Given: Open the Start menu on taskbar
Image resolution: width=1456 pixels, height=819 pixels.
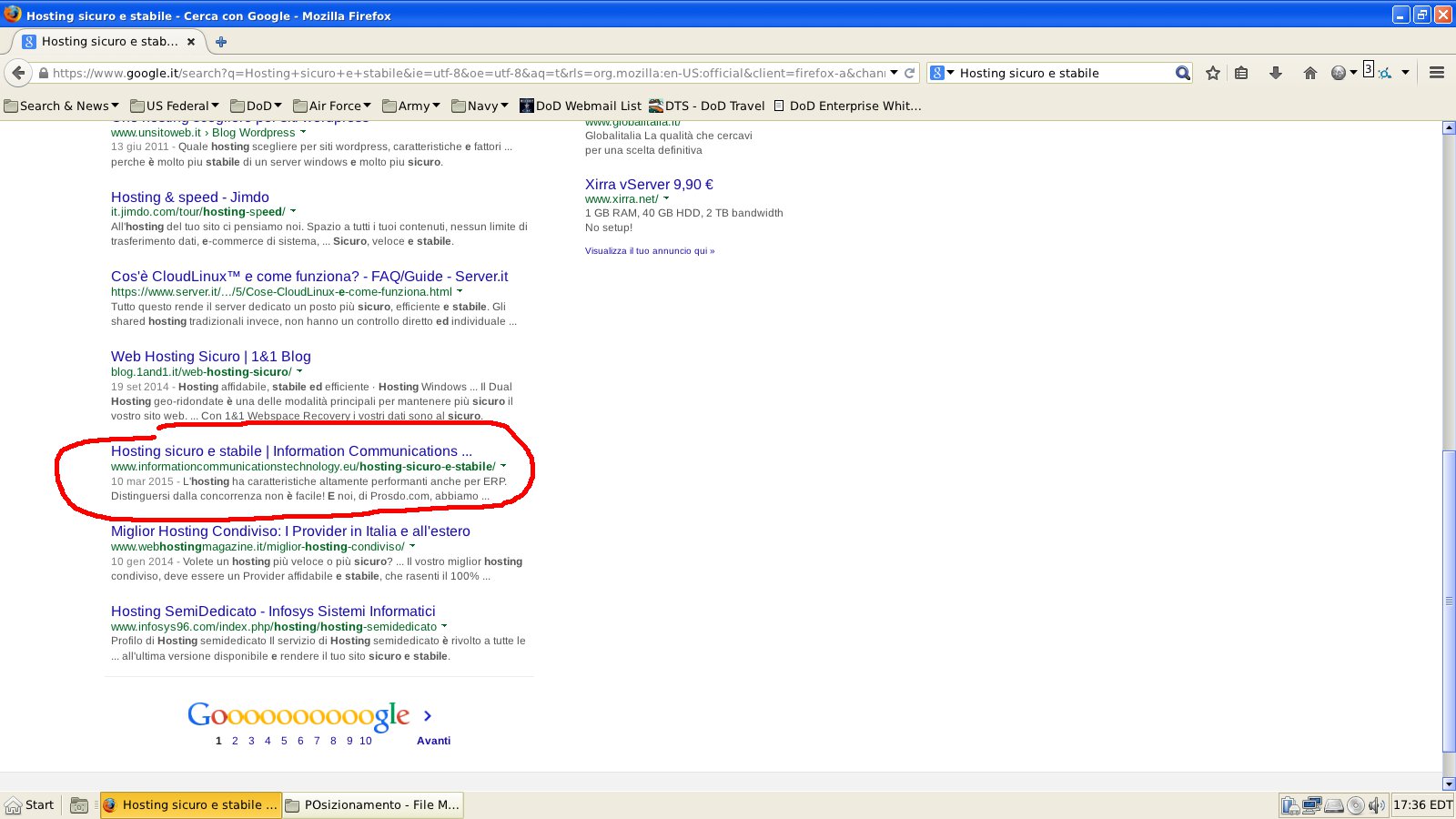Looking at the screenshot, I should (30, 804).
